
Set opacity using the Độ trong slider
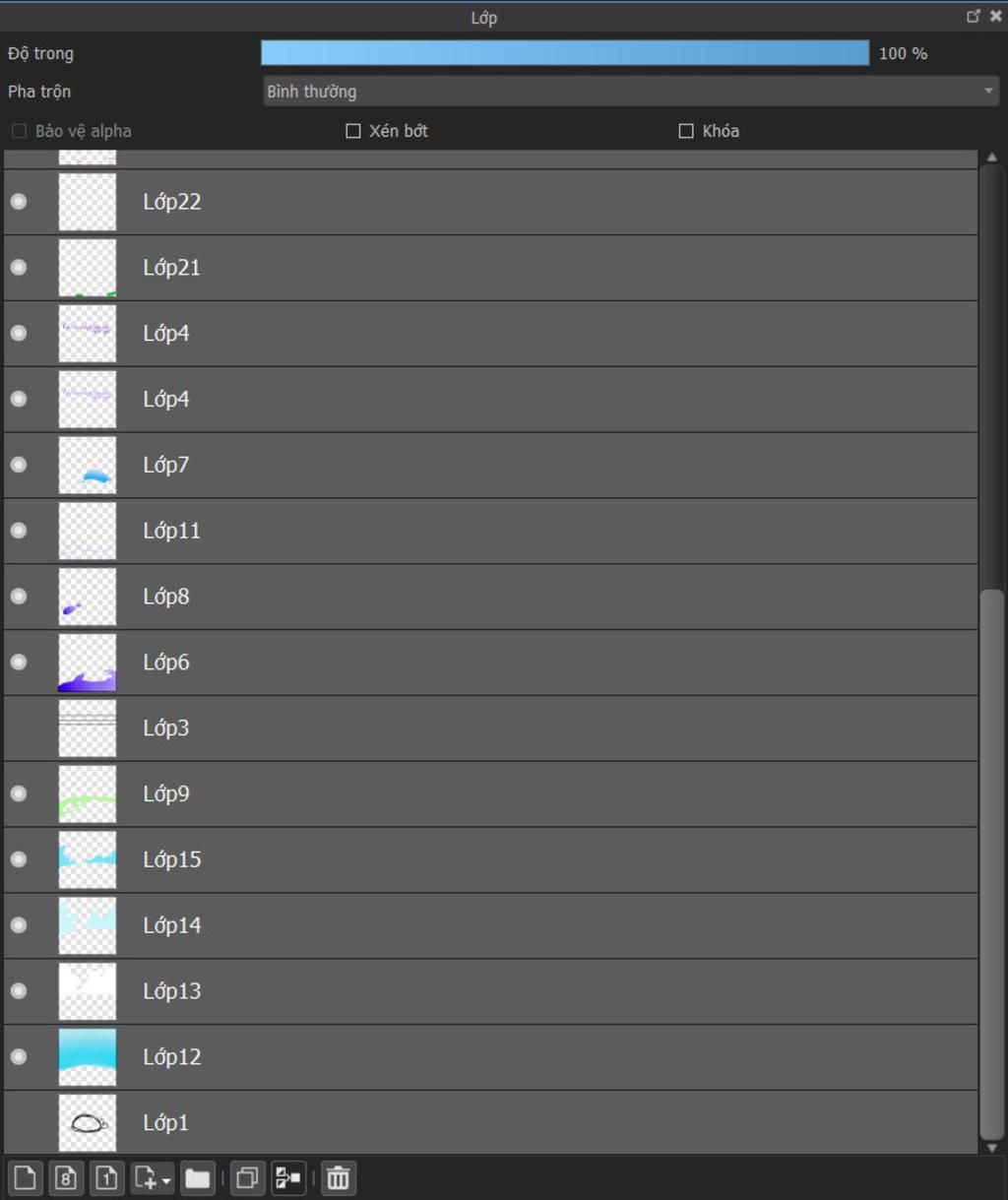point(565,53)
